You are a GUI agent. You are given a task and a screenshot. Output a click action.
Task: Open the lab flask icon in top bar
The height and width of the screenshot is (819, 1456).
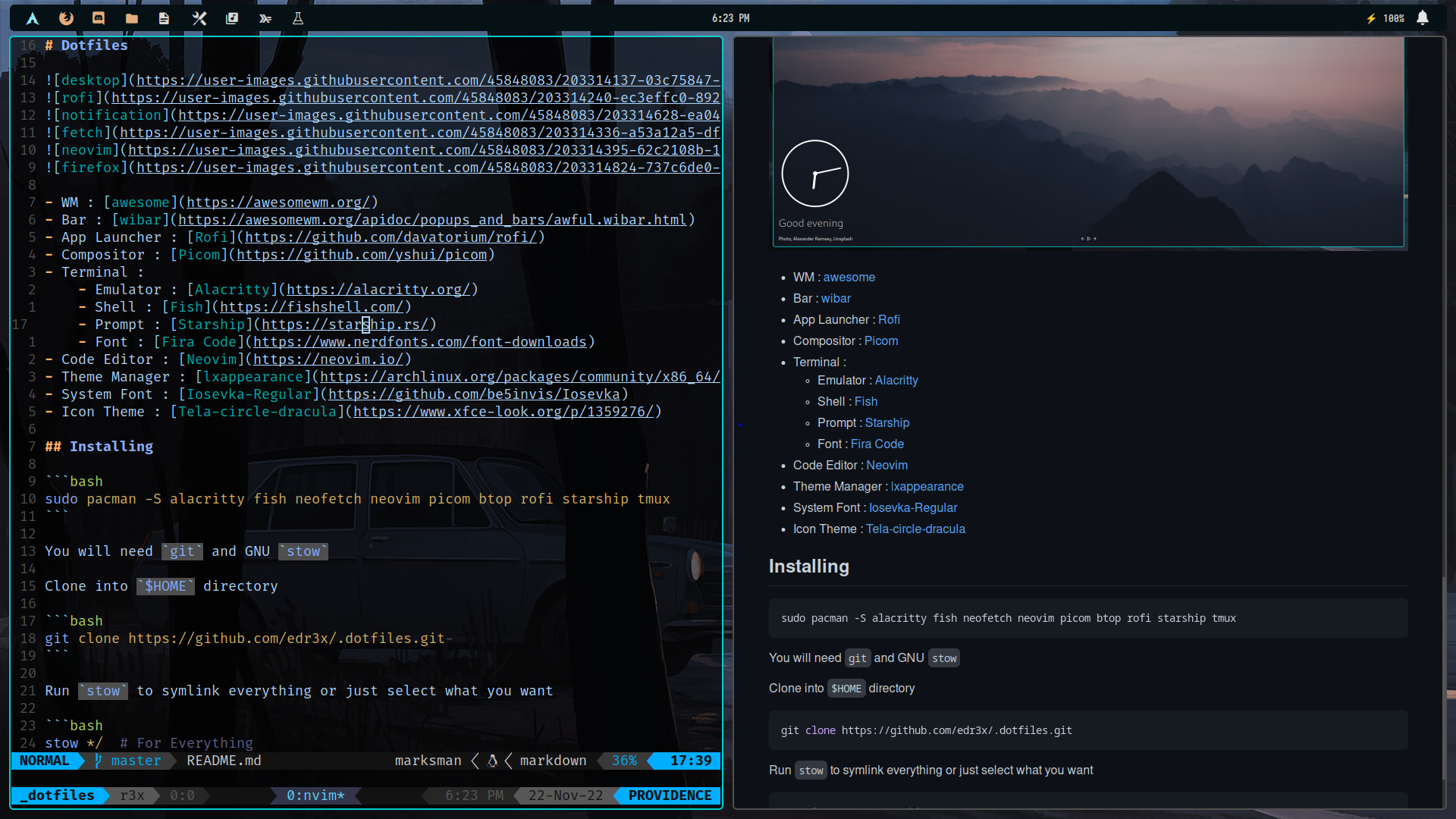[297, 17]
